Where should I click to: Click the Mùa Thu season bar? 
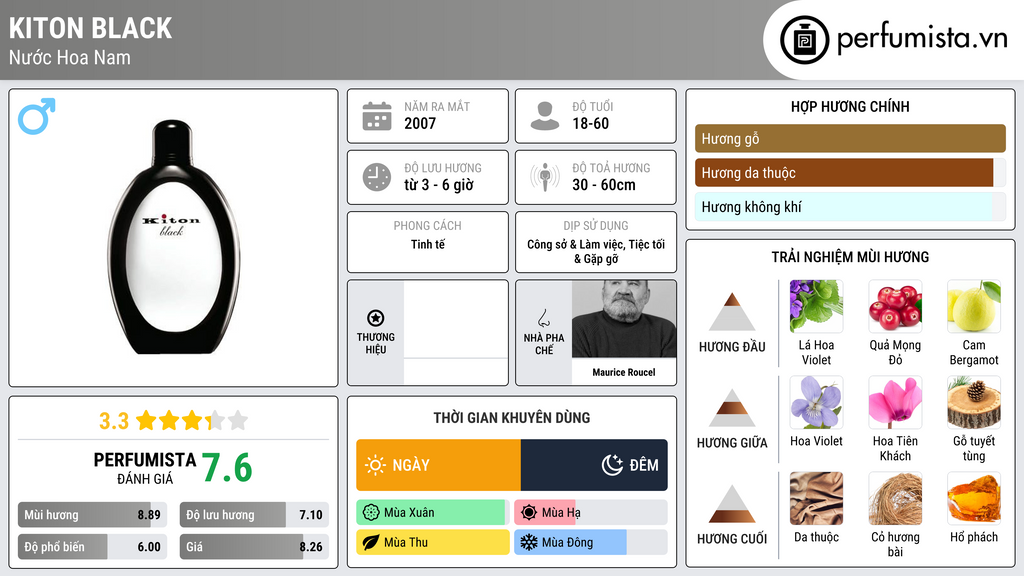(433, 542)
